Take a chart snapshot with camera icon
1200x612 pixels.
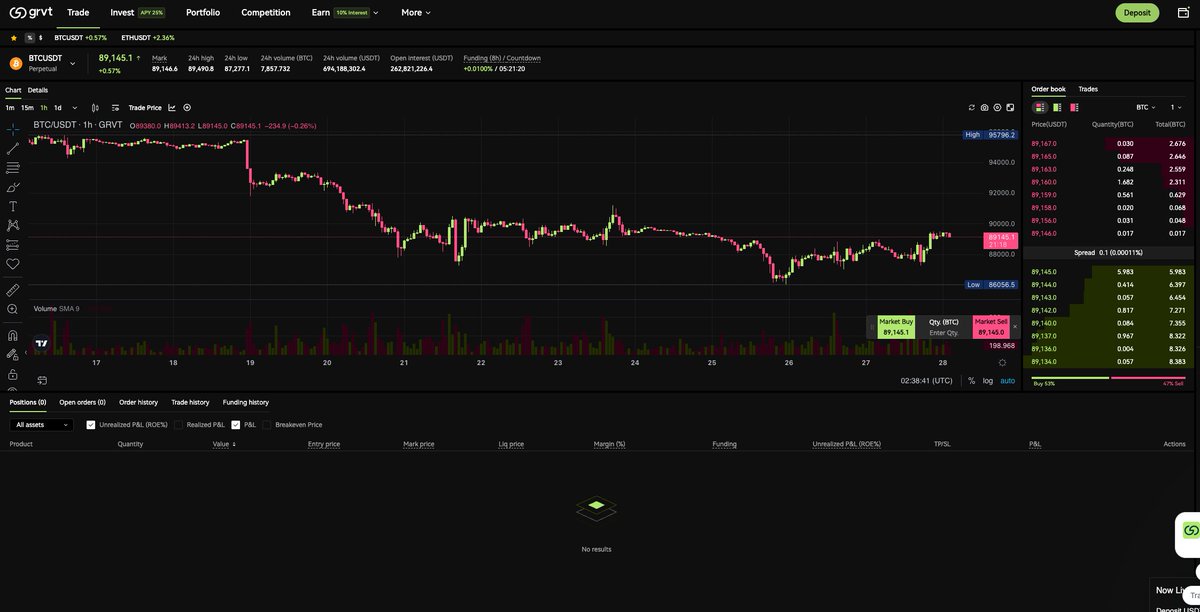point(984,107)
